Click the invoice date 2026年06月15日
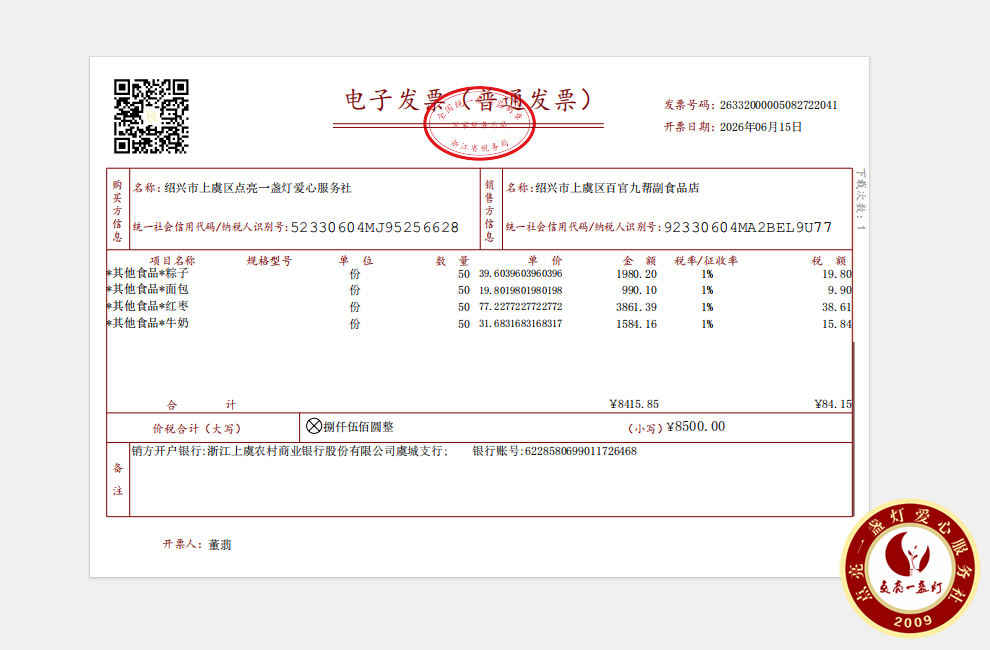 coord(761,127)
